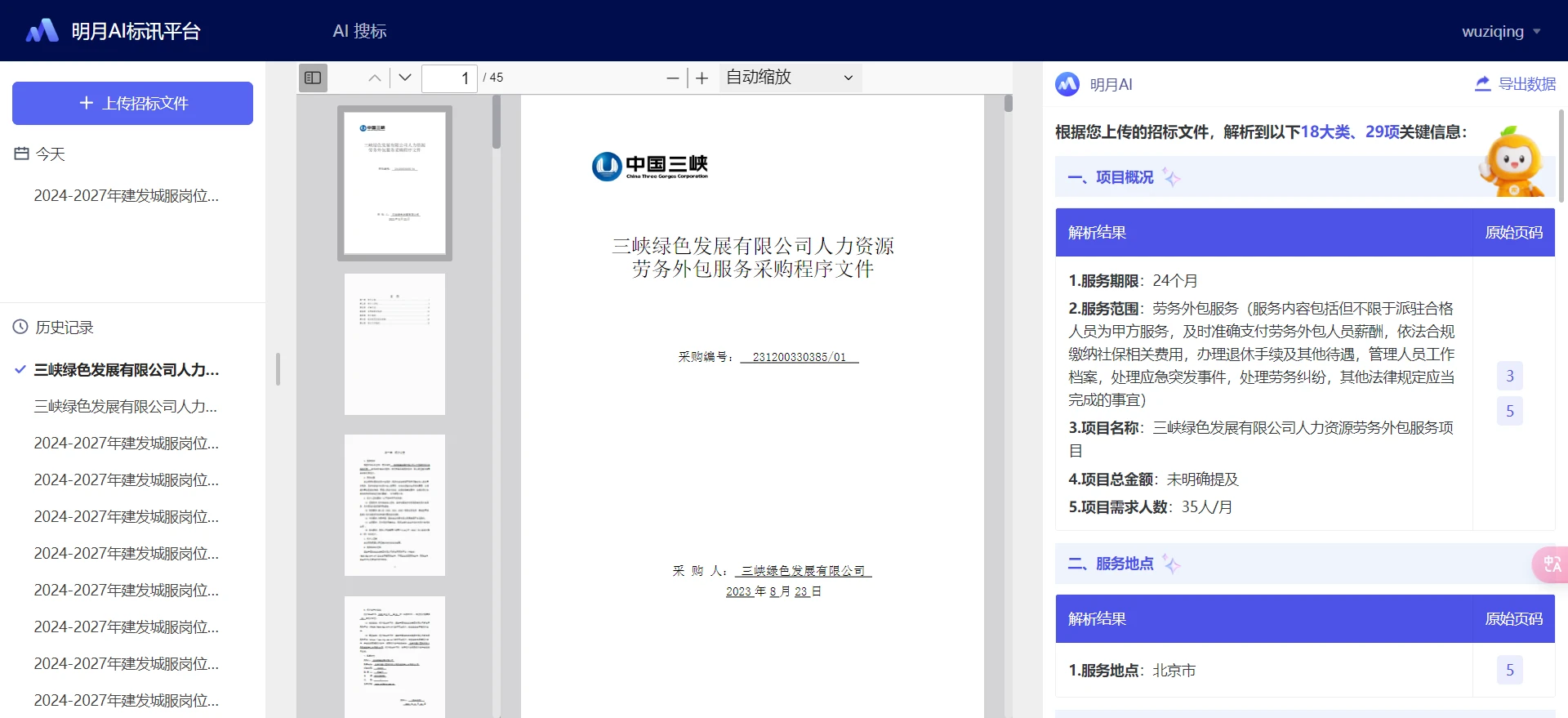Click the left sidebar collapse handle
1568x718 pixels.
pyautogui.click(x=278, y=368)
